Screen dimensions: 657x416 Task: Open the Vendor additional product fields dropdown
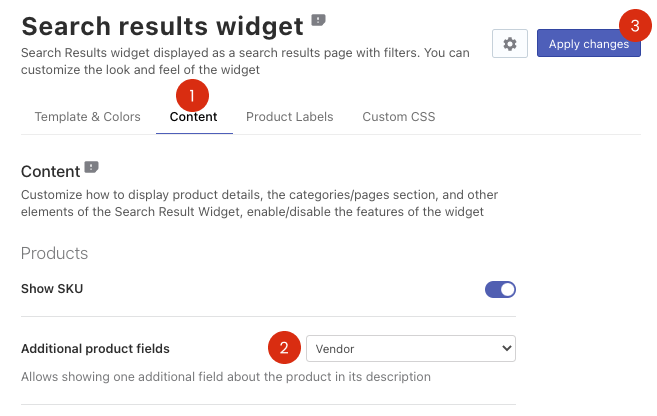(411, 349)
